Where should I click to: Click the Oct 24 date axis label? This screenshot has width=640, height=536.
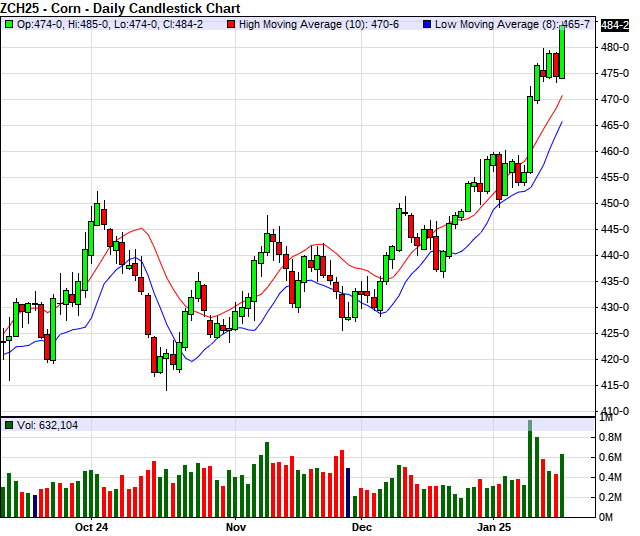point(91,526)
